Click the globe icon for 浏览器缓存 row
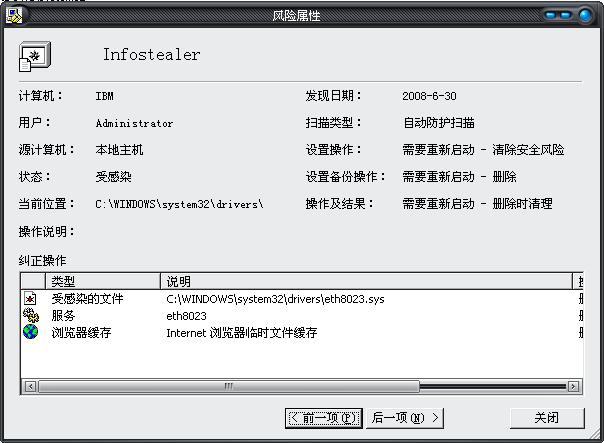This screenshot has height=443, width=604. point(30,332)
